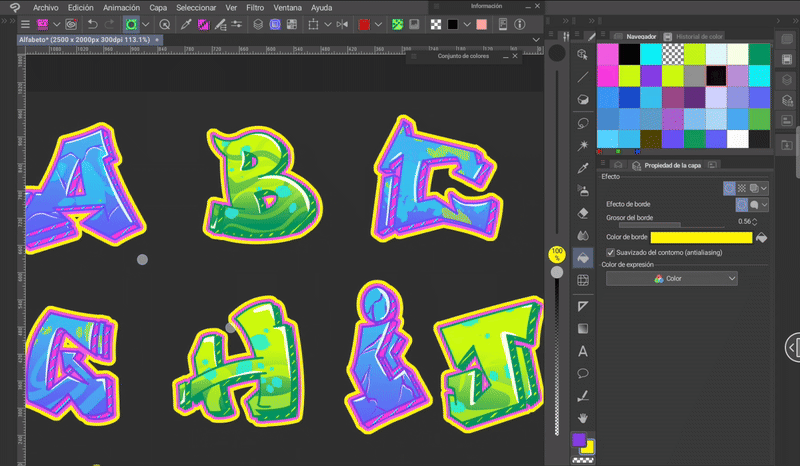Click the yellow Color de borde bar
800x466 pixels.
(700, 237)
